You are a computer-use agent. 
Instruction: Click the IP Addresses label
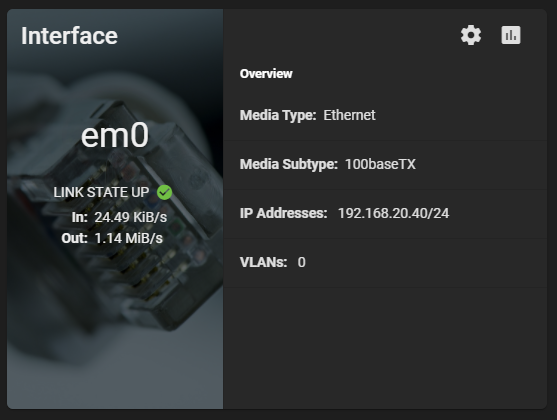click(x=283, y=213)
